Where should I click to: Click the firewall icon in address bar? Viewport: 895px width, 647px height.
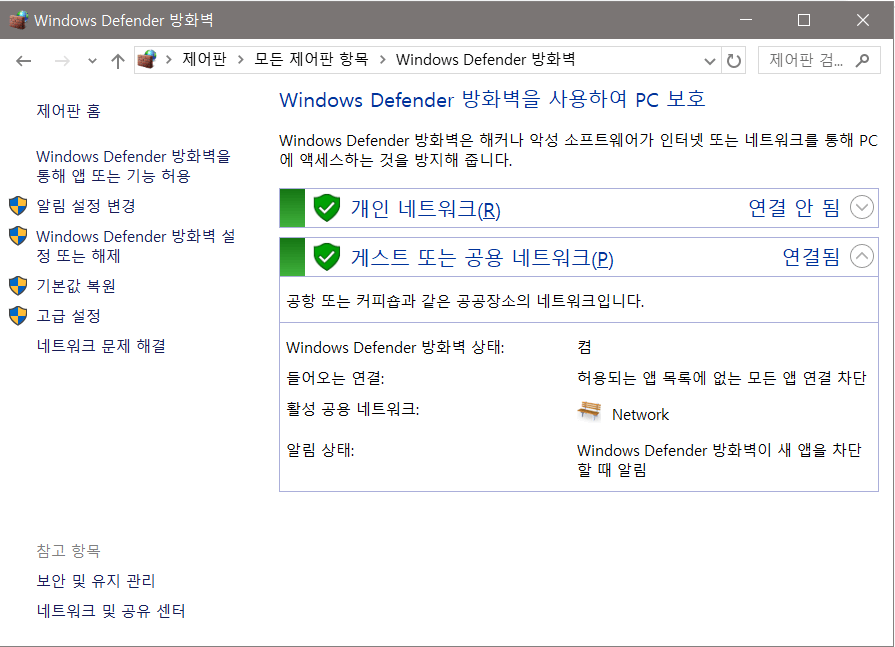click(147, 59)
